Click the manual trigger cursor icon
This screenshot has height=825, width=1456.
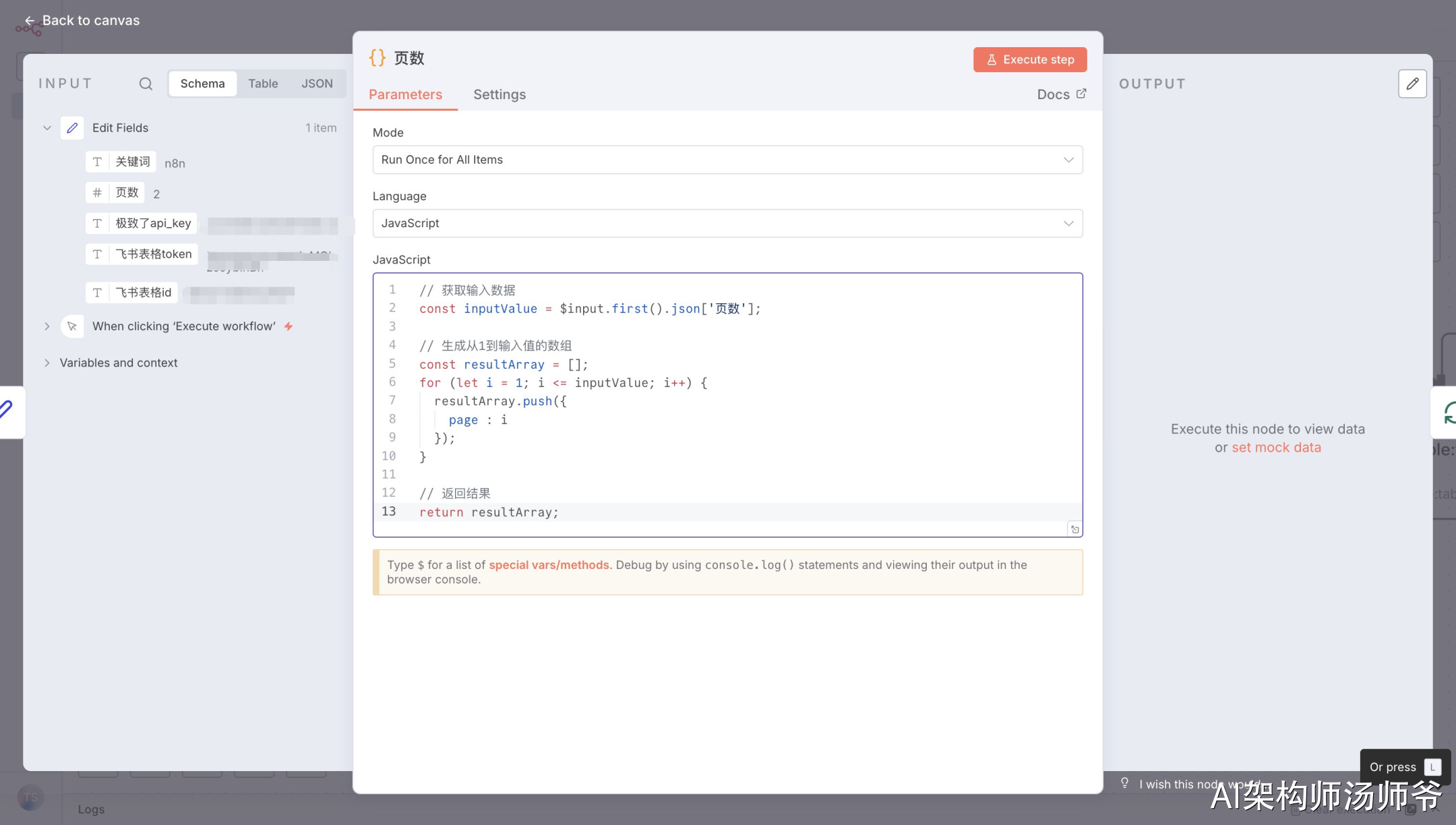point(72,326)
